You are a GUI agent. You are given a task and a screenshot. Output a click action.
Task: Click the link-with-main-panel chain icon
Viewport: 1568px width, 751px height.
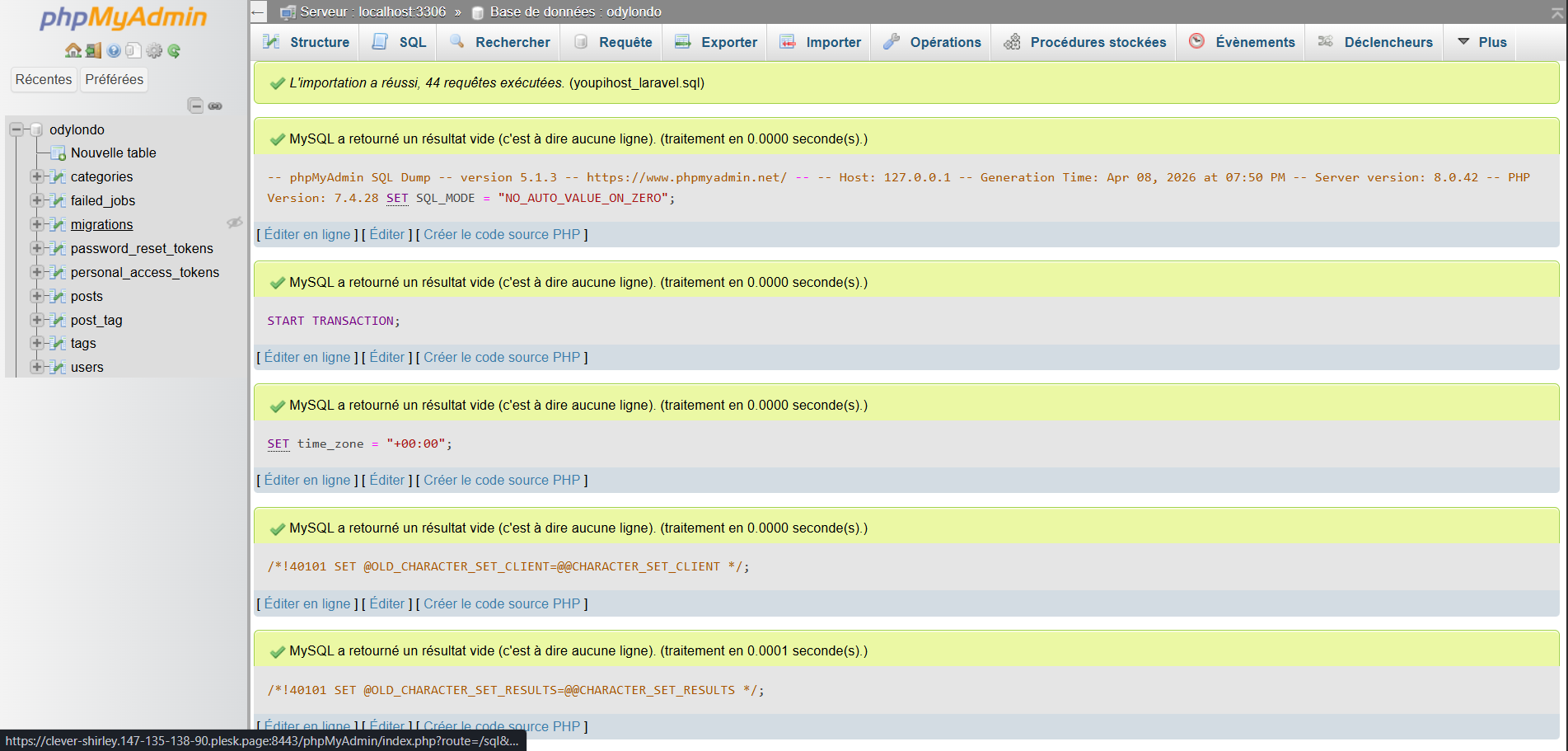pos(215,106)
